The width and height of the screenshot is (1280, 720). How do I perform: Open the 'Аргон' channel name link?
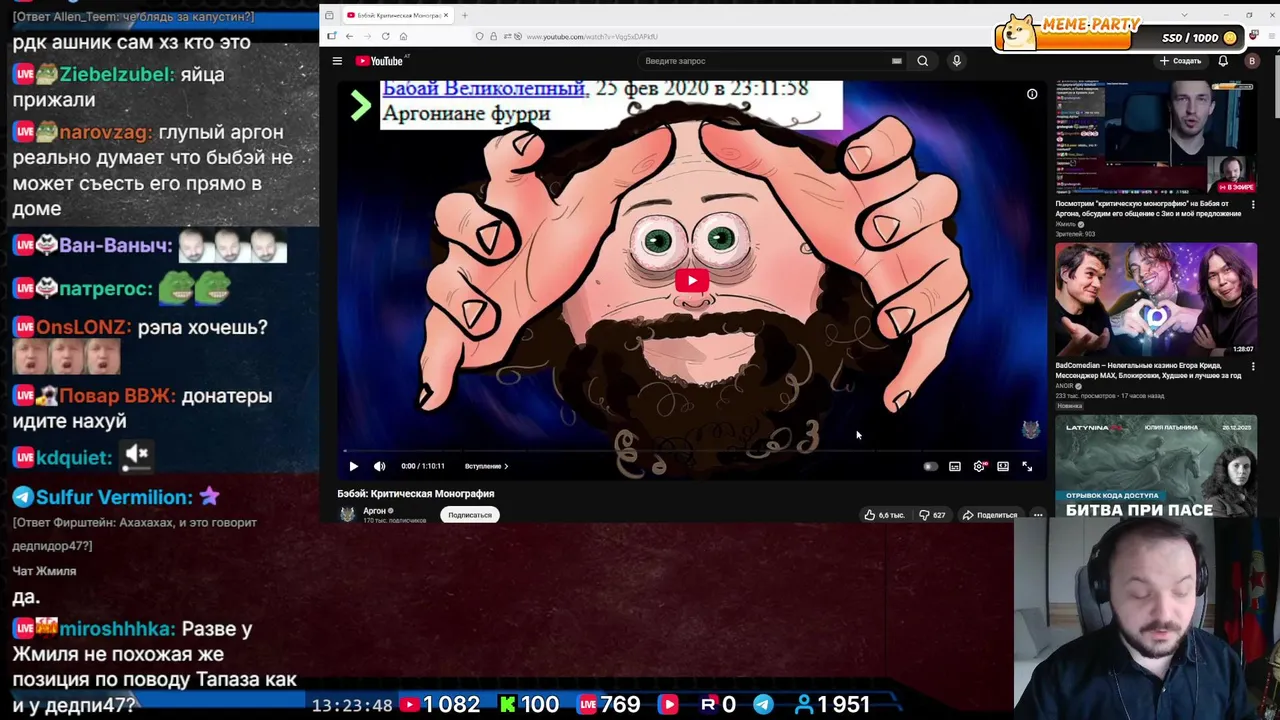point(374,510)
